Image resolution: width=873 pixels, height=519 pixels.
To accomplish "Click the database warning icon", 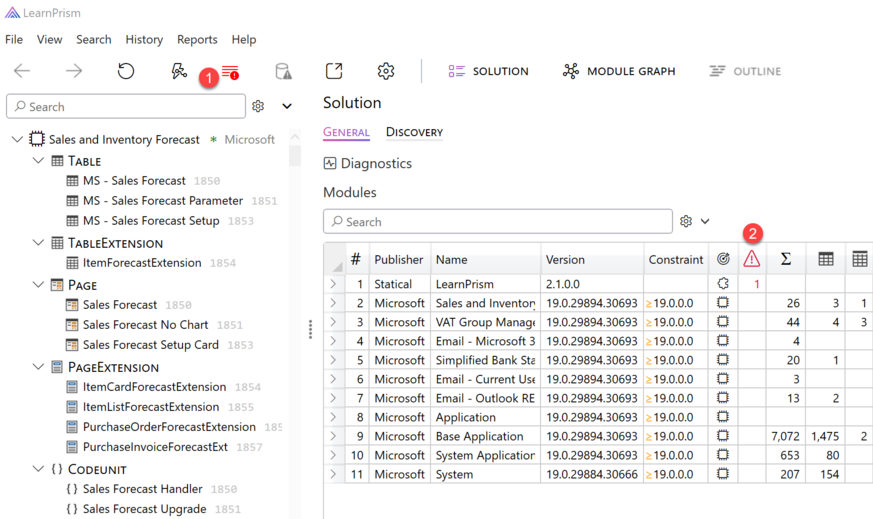I will 283,71.
